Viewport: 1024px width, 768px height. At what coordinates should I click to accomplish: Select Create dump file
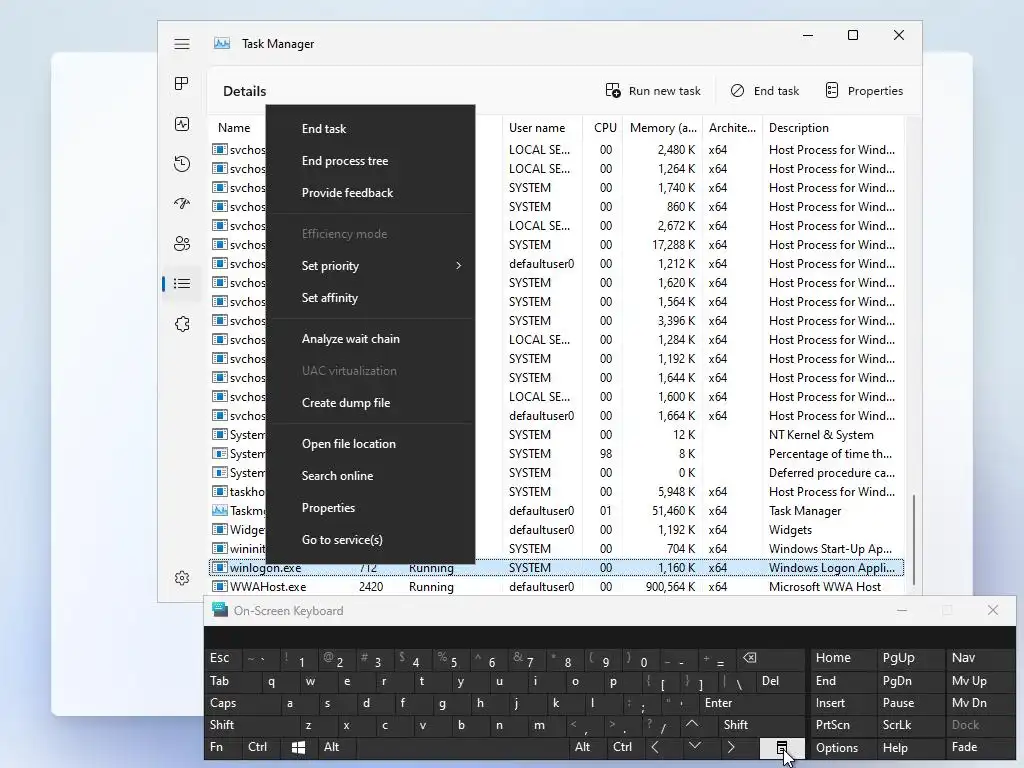tap(370, 403)
